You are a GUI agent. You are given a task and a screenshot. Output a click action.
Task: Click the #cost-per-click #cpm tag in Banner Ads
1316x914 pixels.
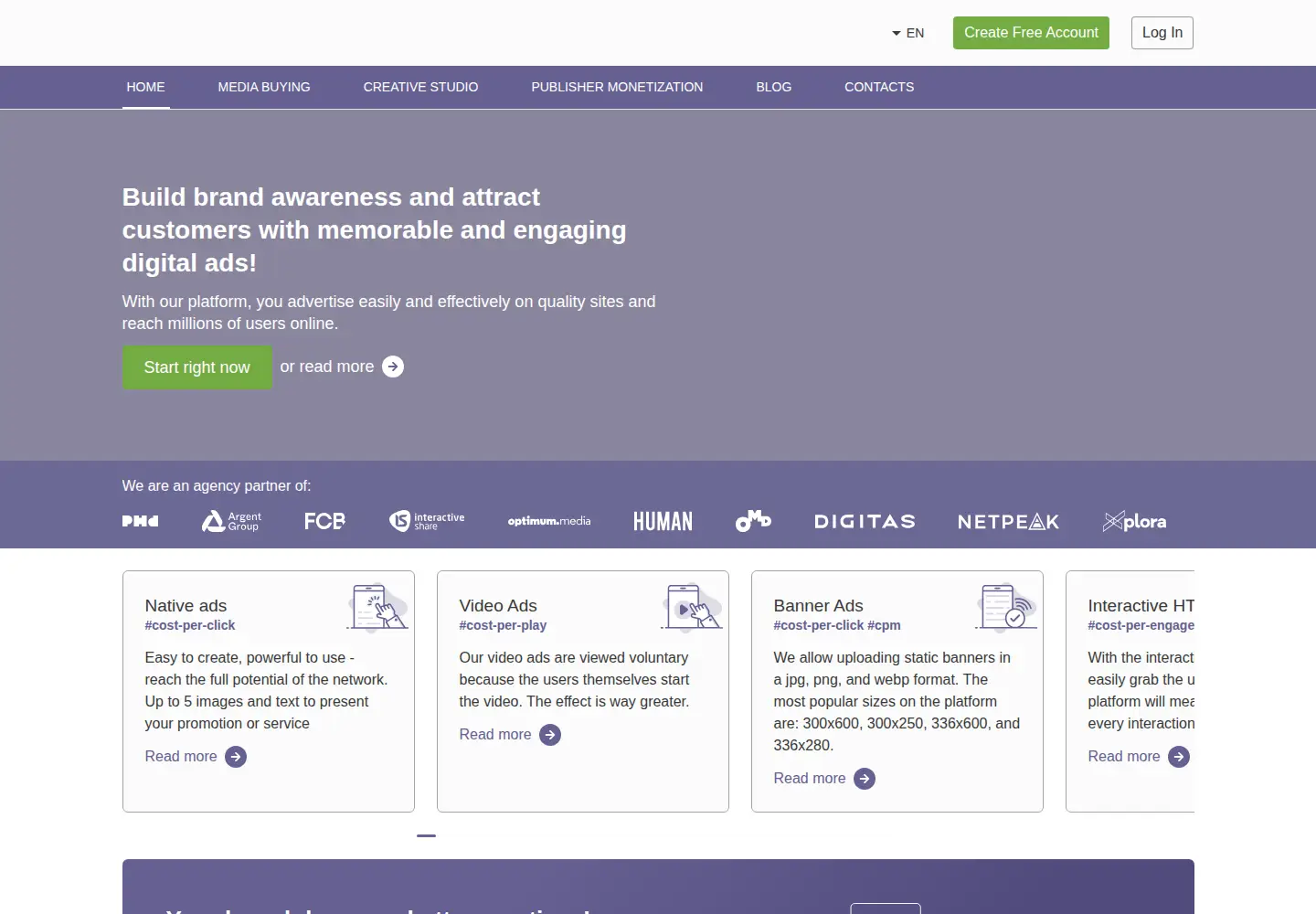click(837, 625)
